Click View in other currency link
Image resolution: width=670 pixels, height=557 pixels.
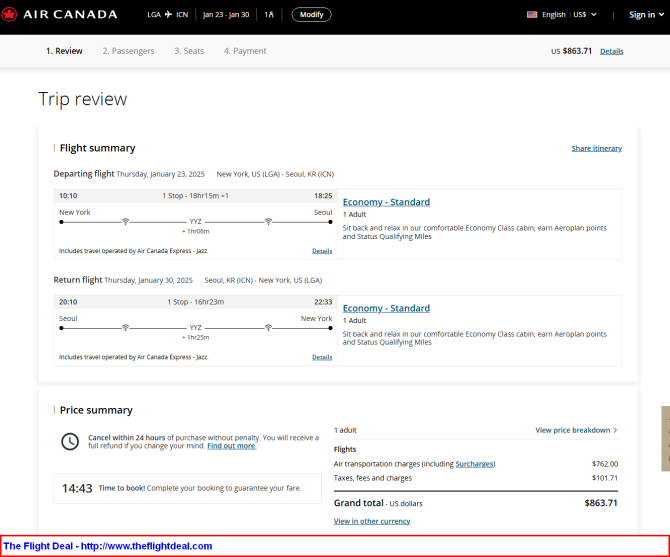click(x=372, y=521)
